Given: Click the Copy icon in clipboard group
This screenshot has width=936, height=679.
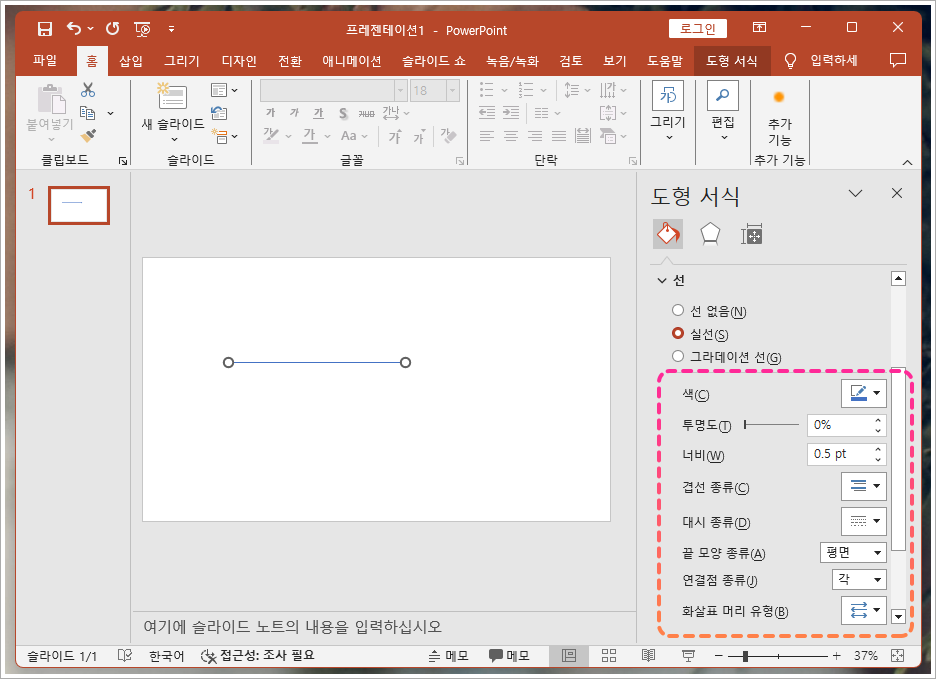Looking at the screenshot, I should [88, 113].
